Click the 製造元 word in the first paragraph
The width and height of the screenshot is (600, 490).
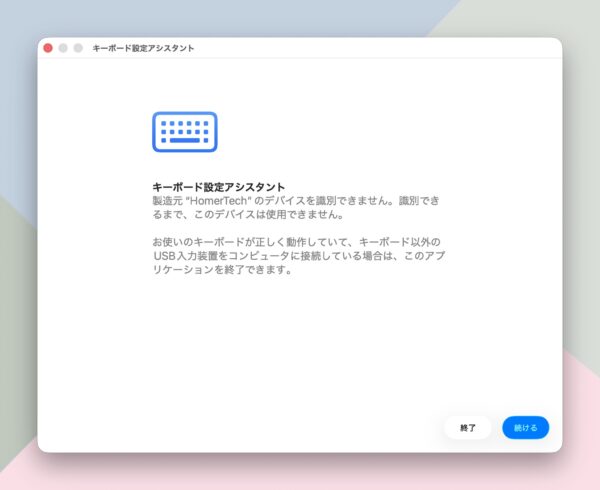click(x=167, y=201)
